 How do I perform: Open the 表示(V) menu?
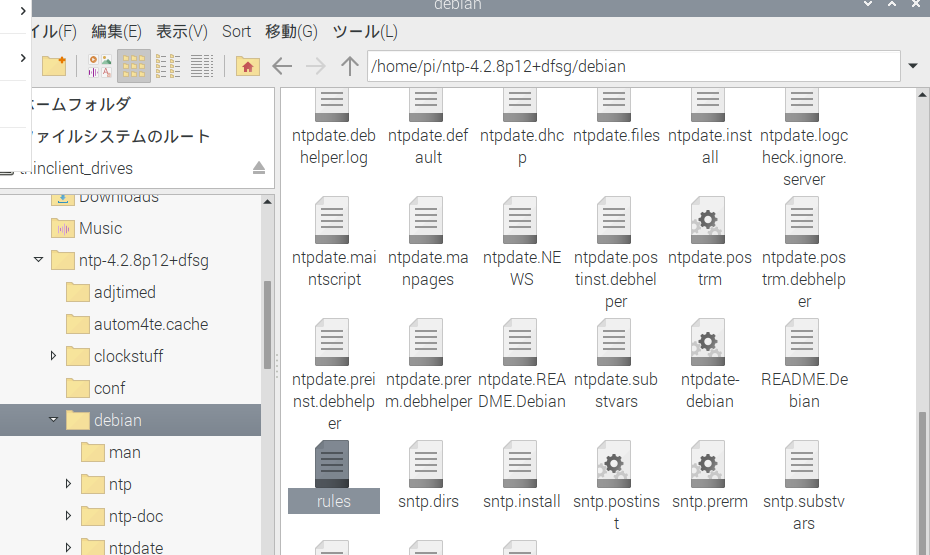(181, 31)
